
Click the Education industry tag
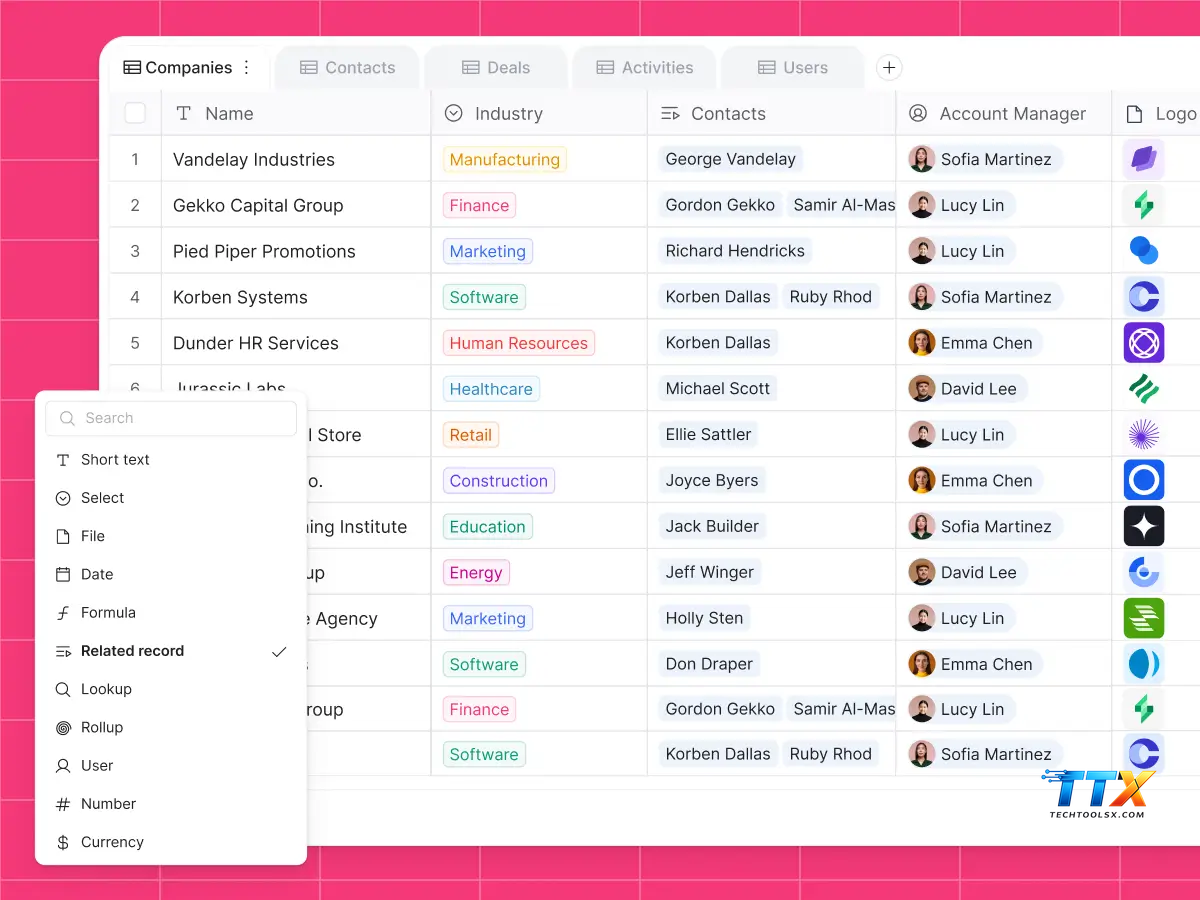click(488, 527)
